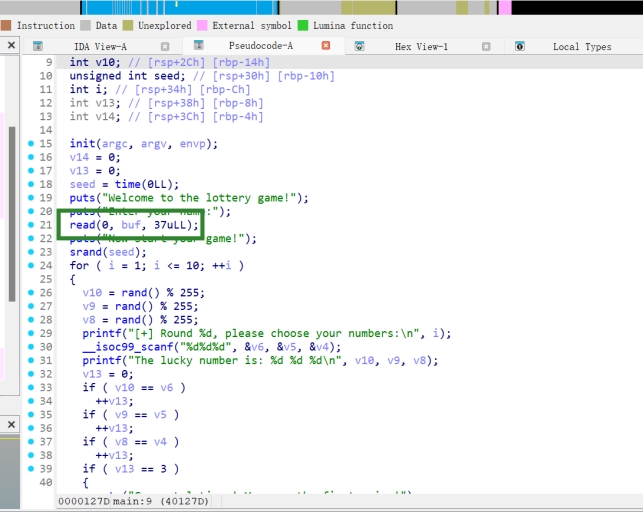Open the Local Types tab

click(581, 46)
